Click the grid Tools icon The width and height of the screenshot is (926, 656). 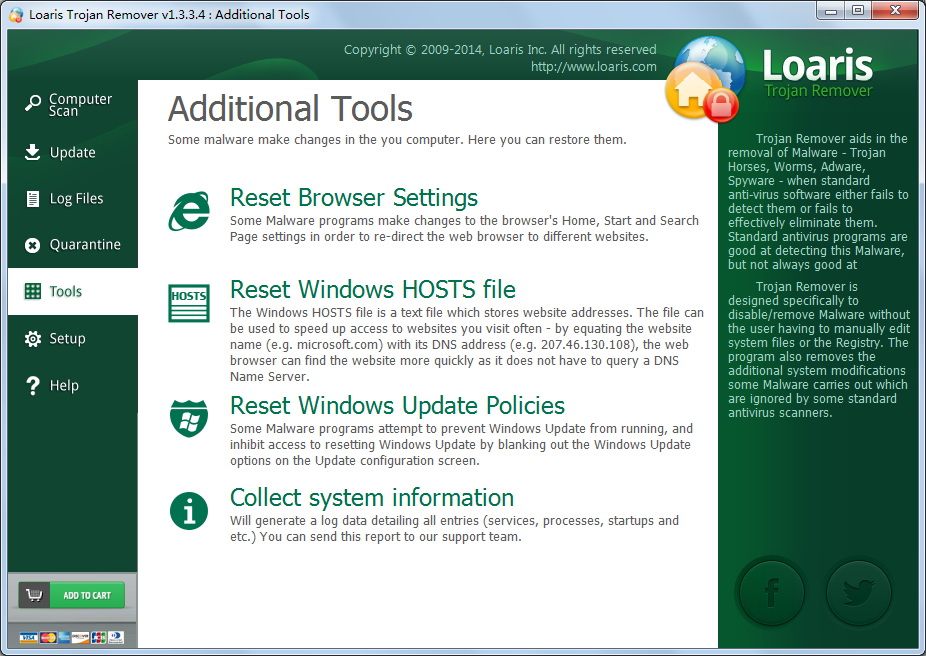(32, 291)
